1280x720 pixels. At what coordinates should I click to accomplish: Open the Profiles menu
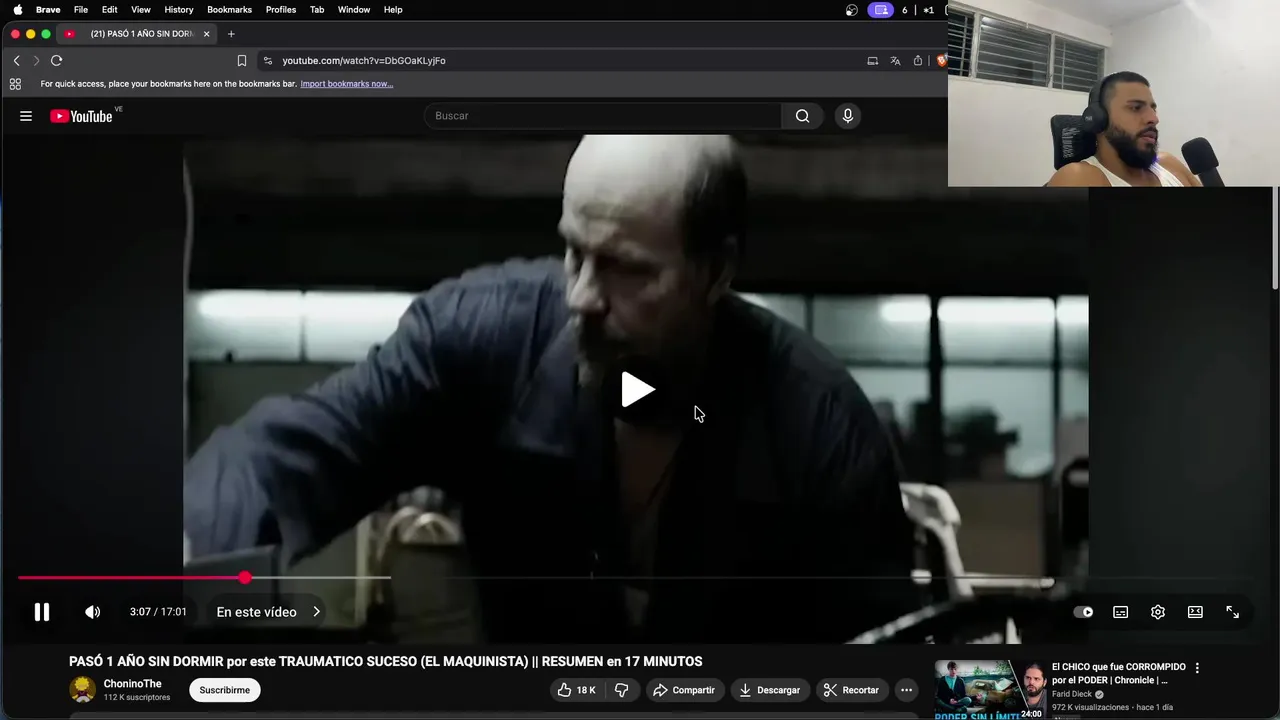coord(281,10)
